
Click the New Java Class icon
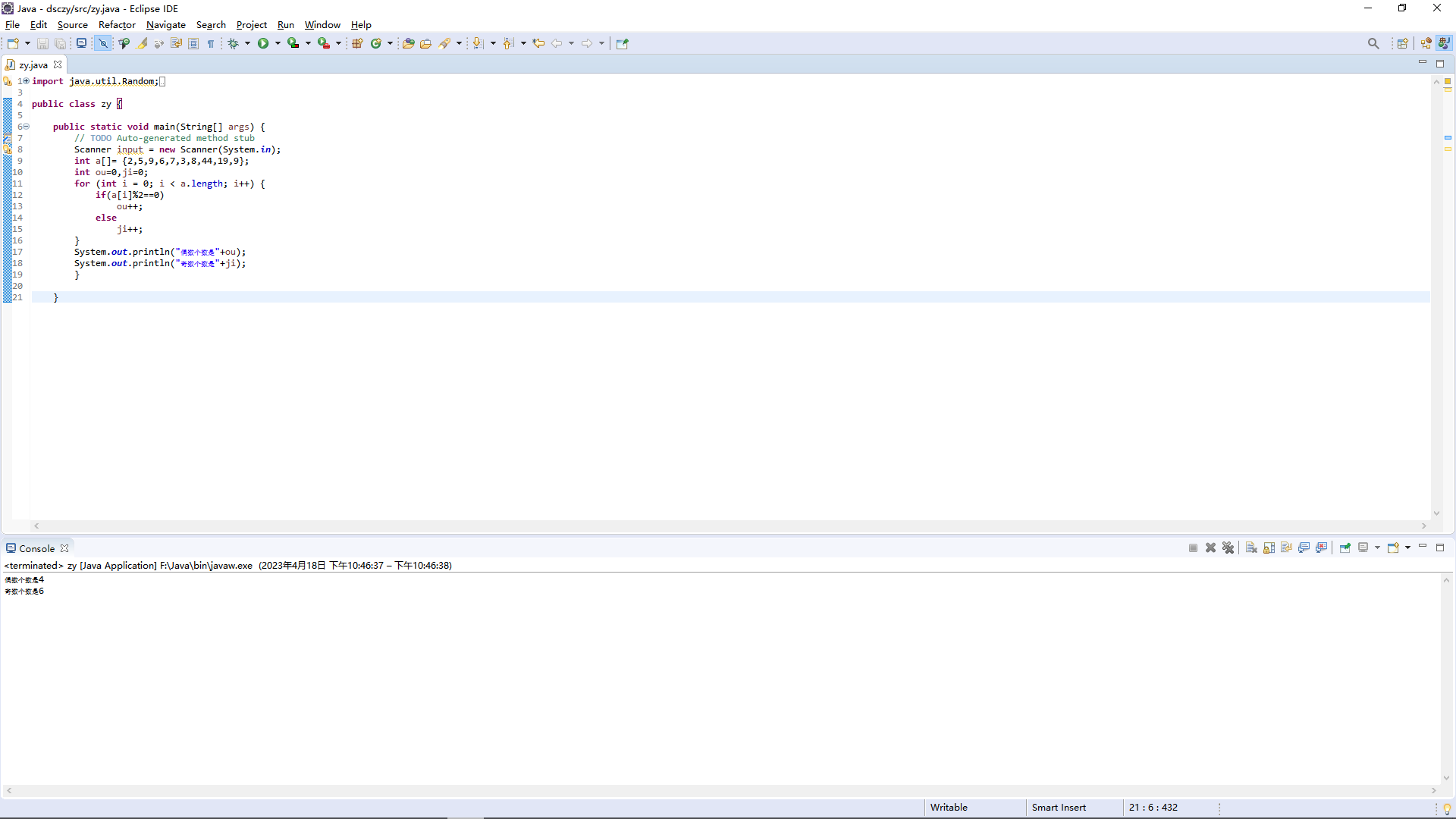pos(375,43)
